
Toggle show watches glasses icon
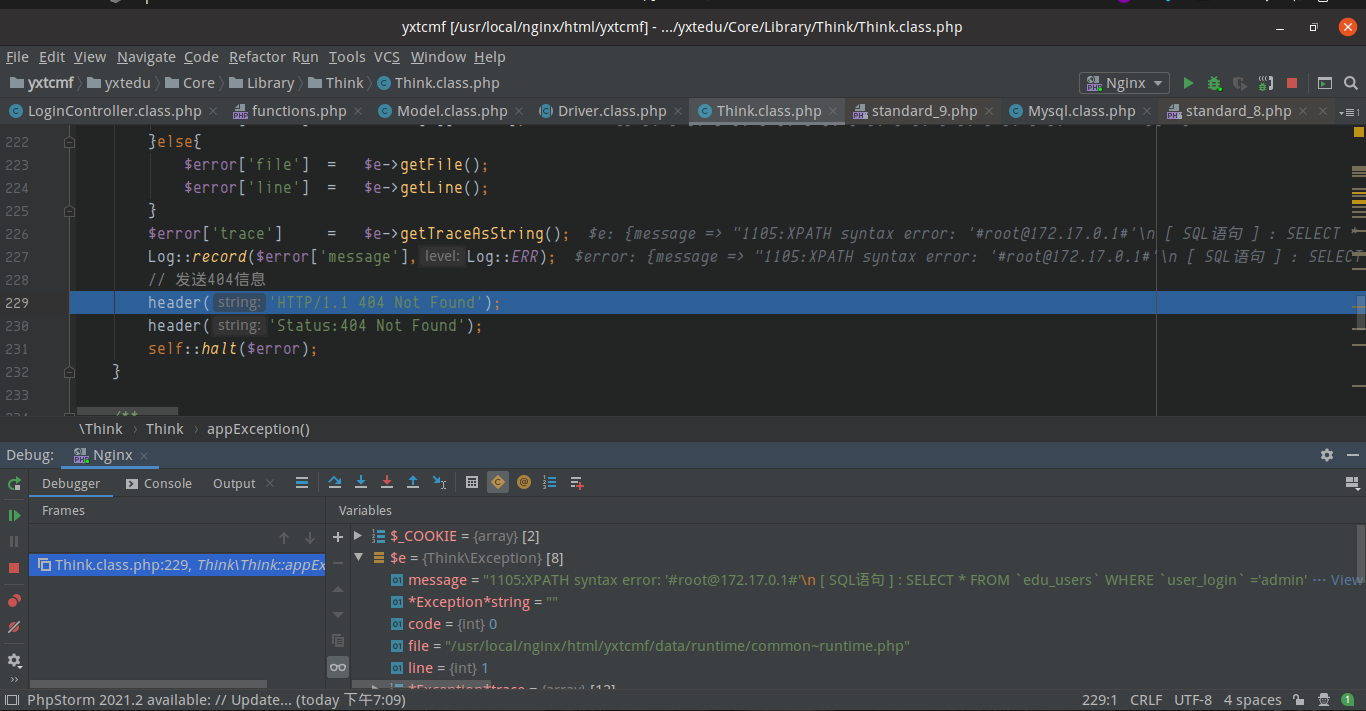[338, 667]
